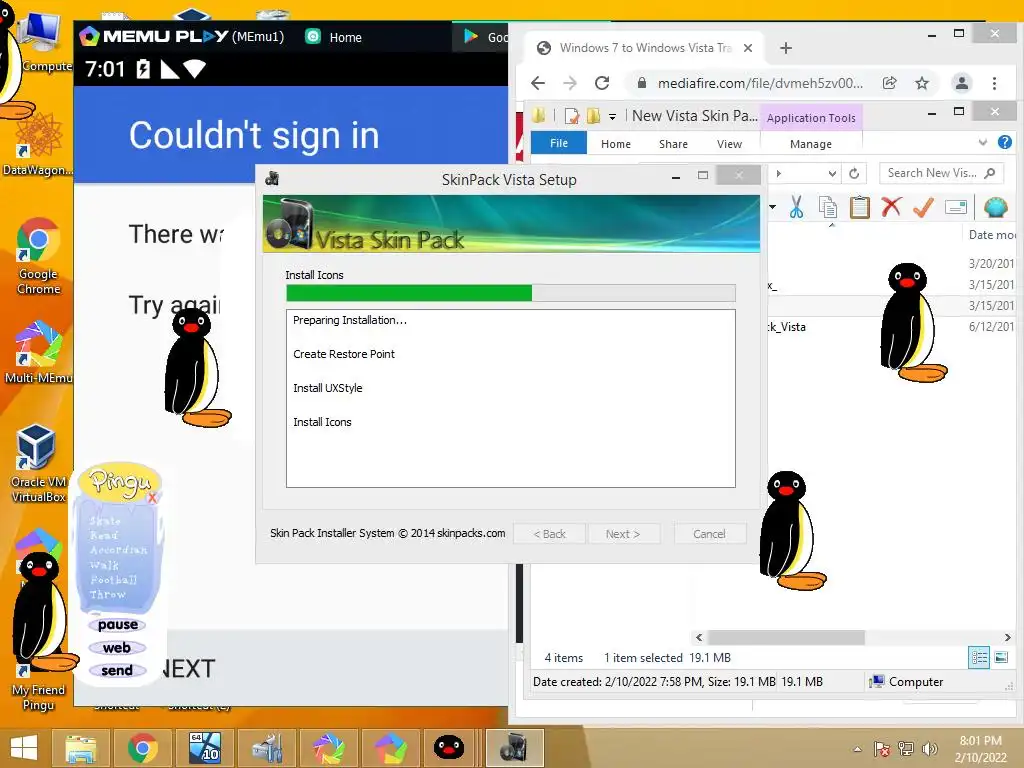Open the Chrome share page icon
The height and width of the screenshot is (768, 1024).
tap(889, 83)
